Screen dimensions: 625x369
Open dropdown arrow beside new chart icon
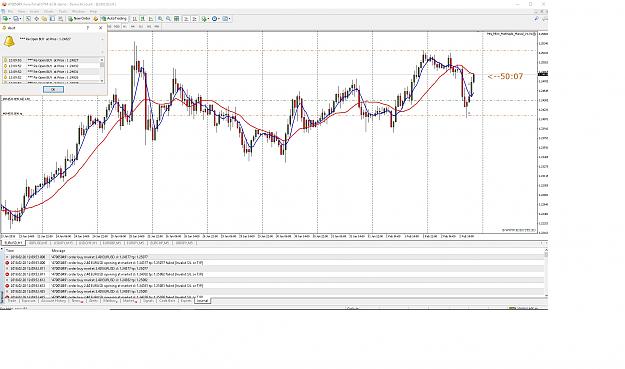tap(10, 19)
